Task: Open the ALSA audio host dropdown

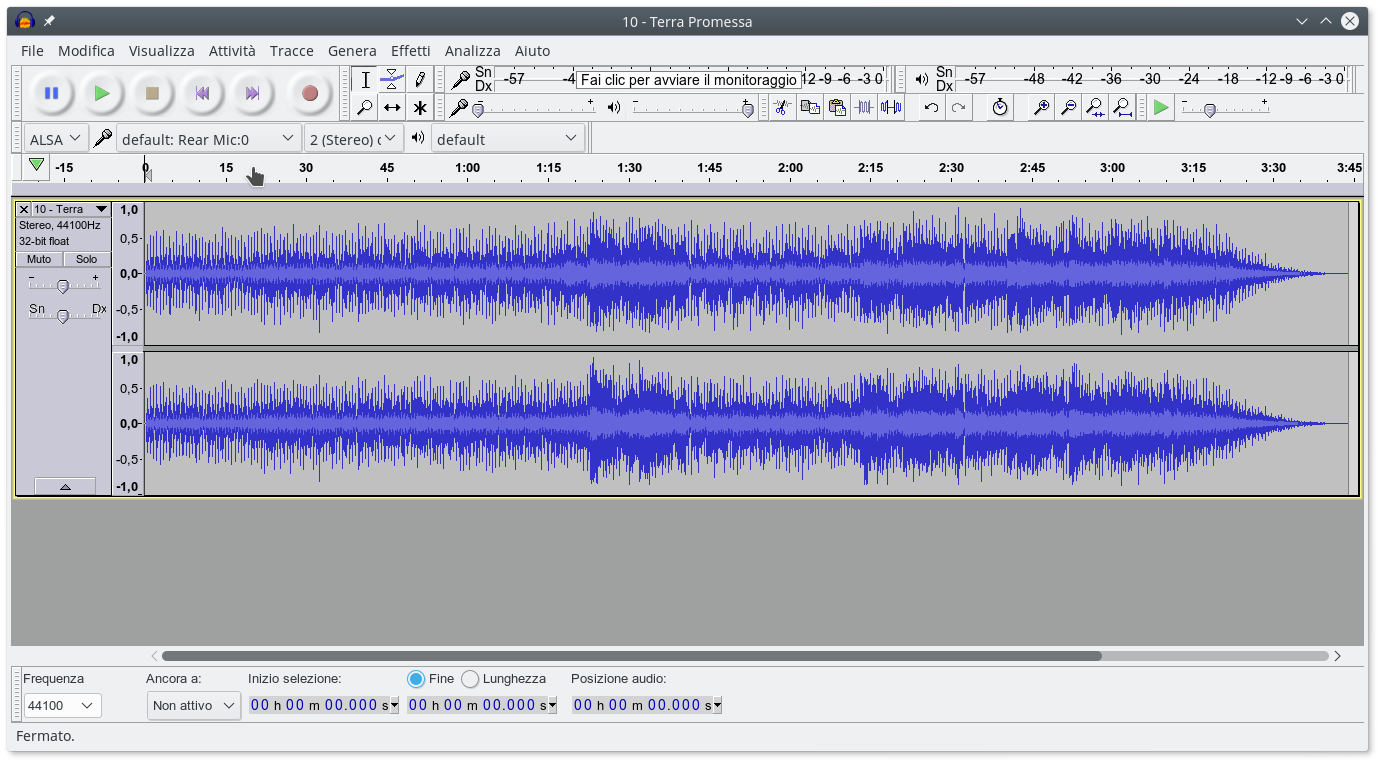Action: (55, 139)
